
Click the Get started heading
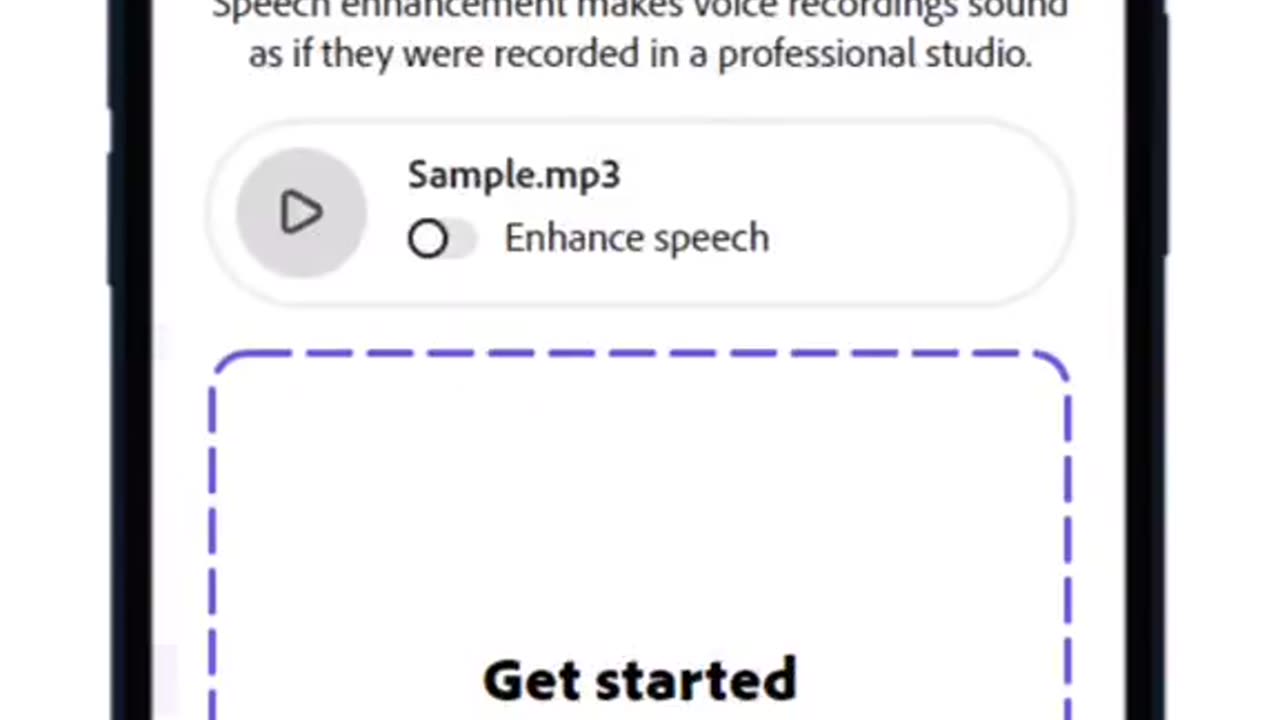tap(640, 680)
